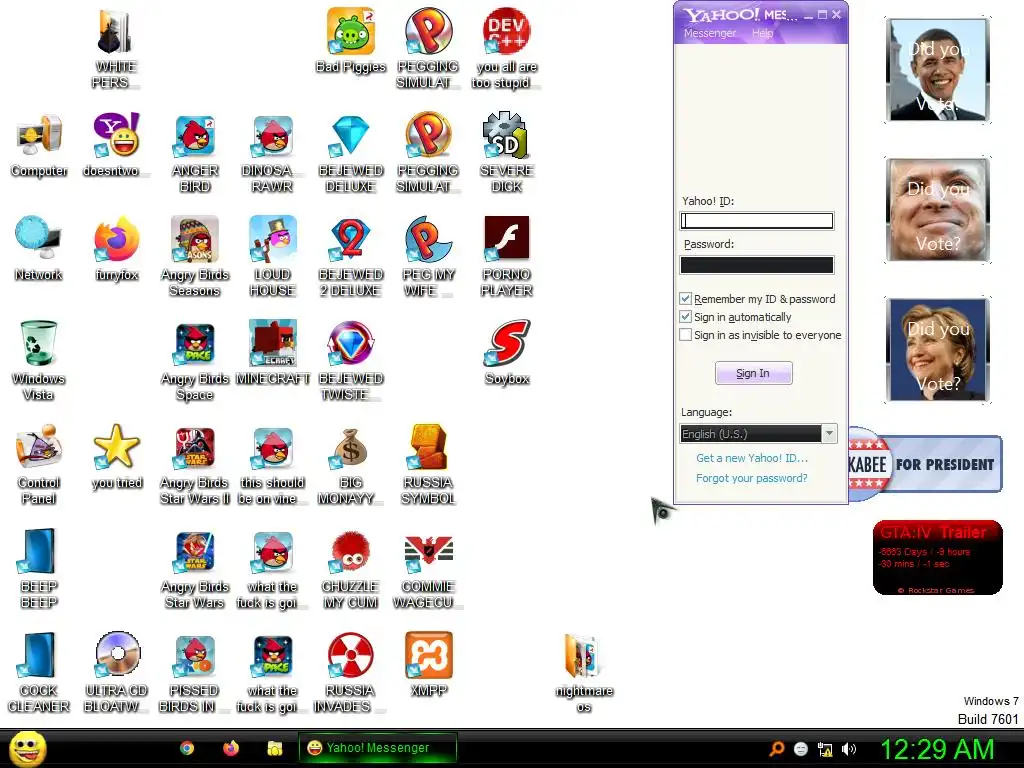Image resolution: width=1024 pixels, height=768 pixels.
Task: Click the Obama 'Did you Vote?' gadget
Action: 938,70
